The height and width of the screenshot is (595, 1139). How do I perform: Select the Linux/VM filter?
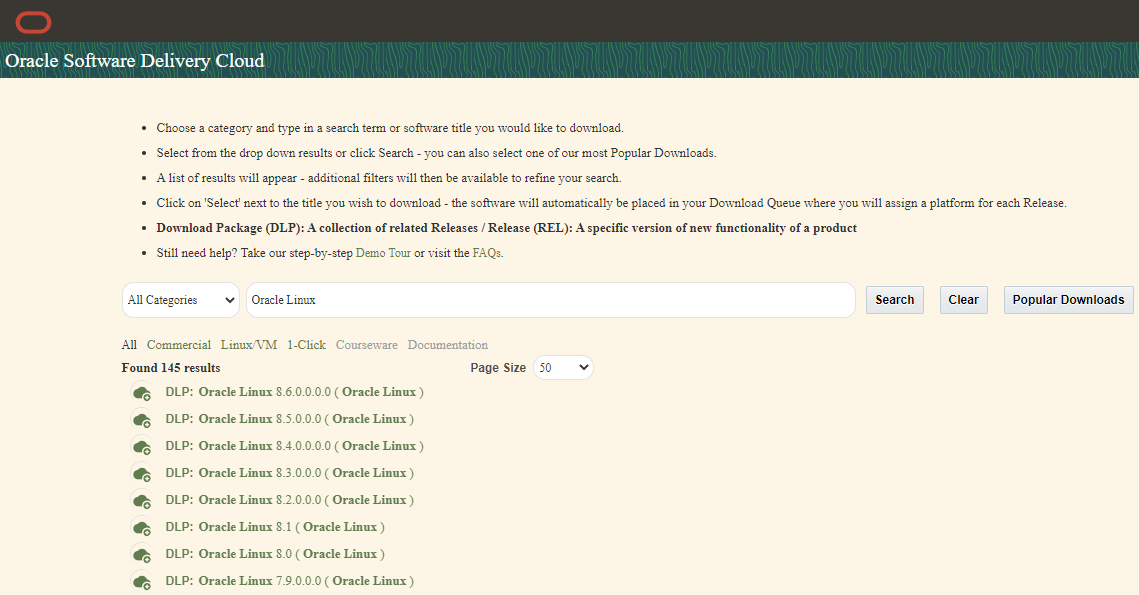248,344
